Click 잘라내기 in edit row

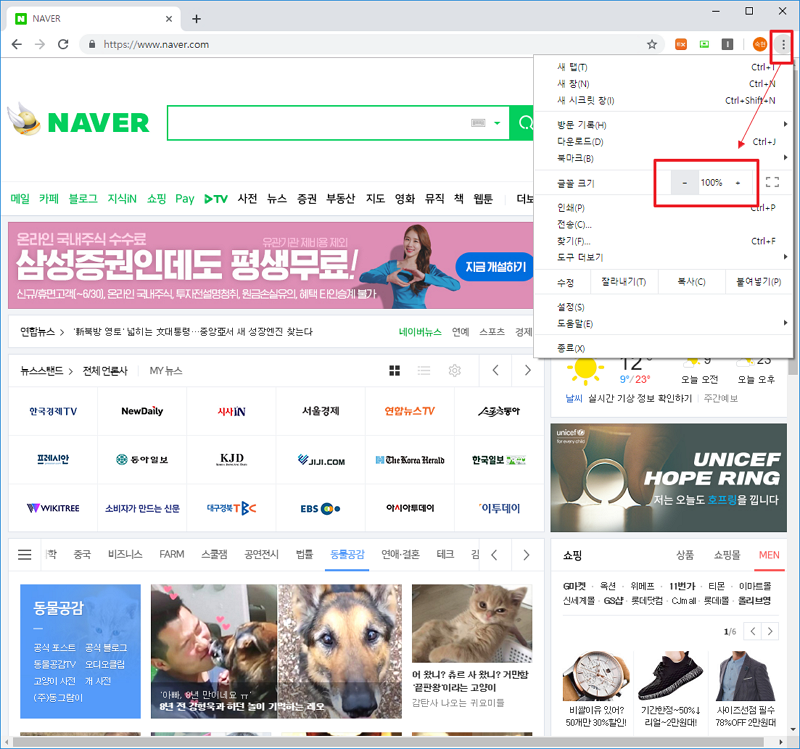pyautogui.click(x=623, y=282)
